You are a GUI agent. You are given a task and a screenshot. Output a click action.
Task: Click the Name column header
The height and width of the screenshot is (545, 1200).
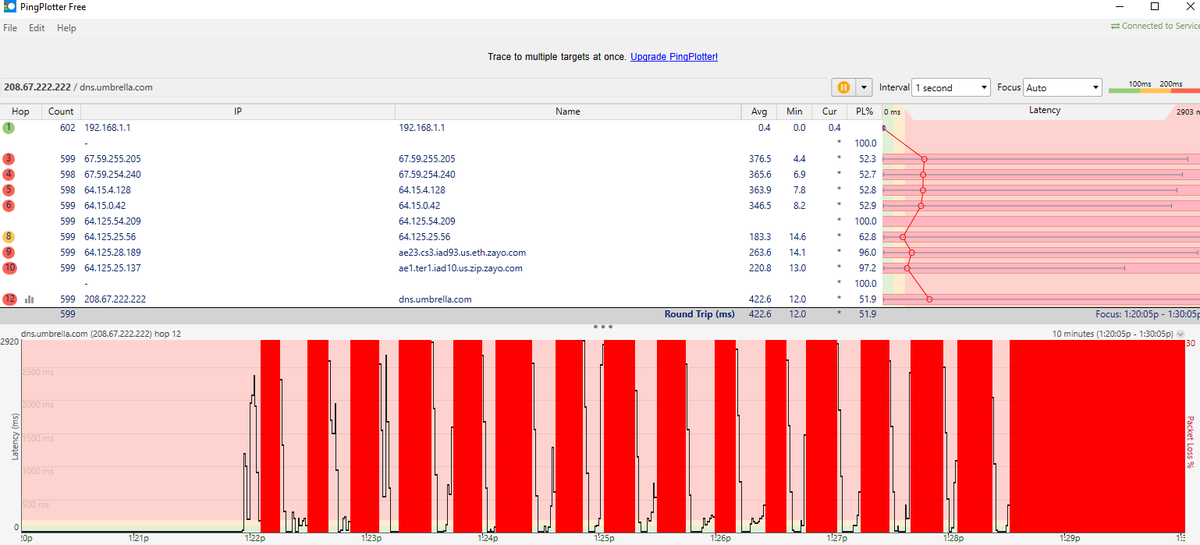[567, 111]
